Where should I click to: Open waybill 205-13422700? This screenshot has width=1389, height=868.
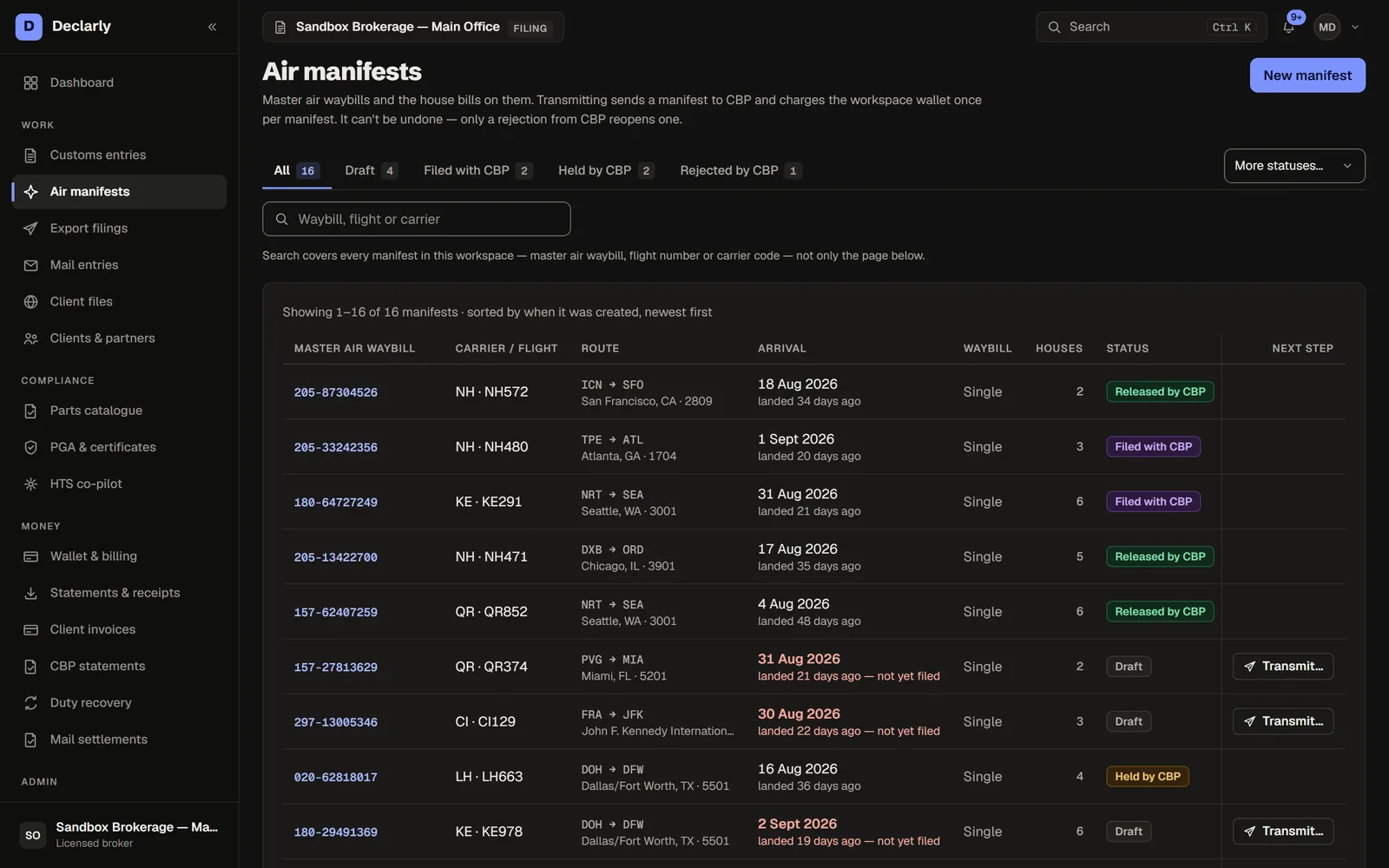click(336, 557)
